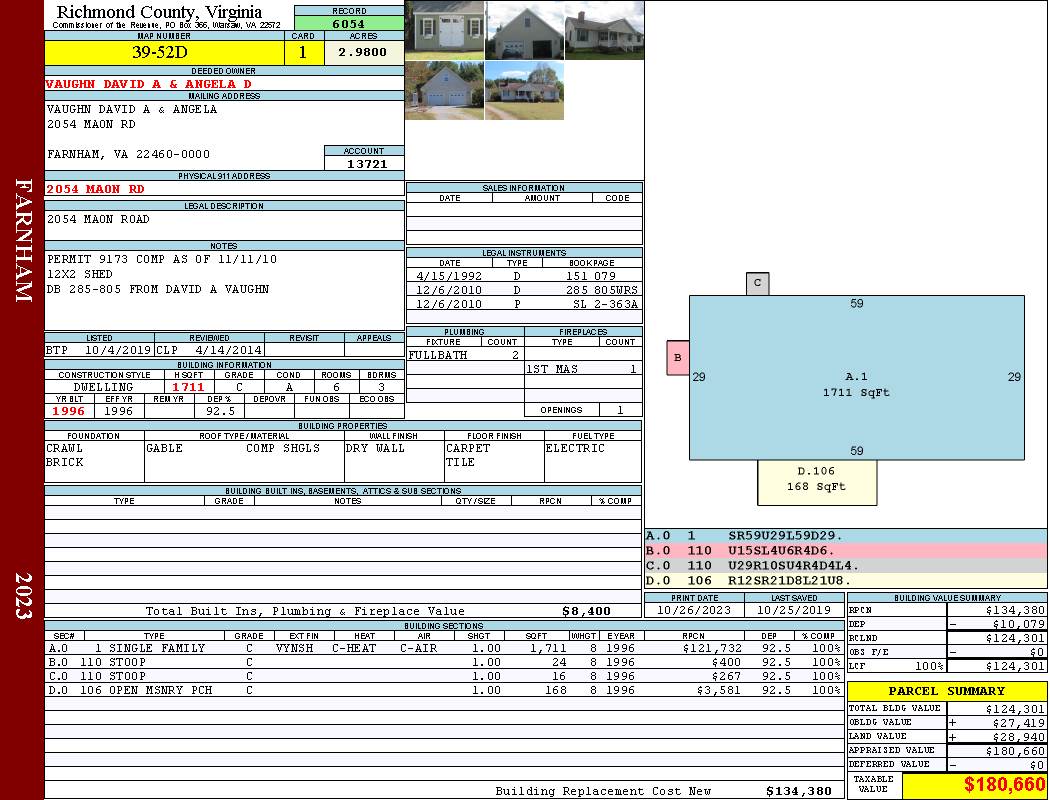Click the red year built 1996 value
This screenshot has height=800, width=1050.
click(x=69, y=411)
